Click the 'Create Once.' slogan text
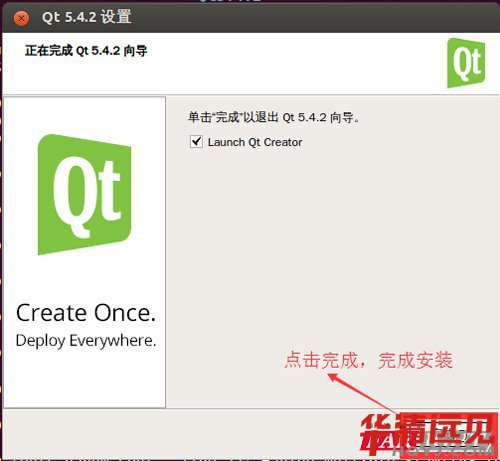Viewport: 500px width, 461px height. pos(86,313)
